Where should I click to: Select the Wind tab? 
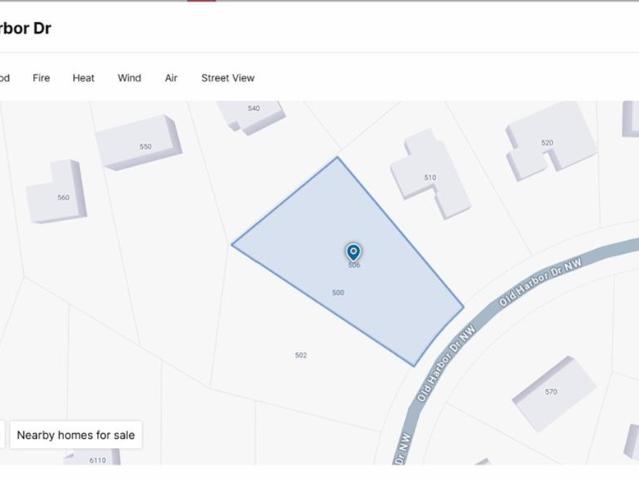point(129,78)
